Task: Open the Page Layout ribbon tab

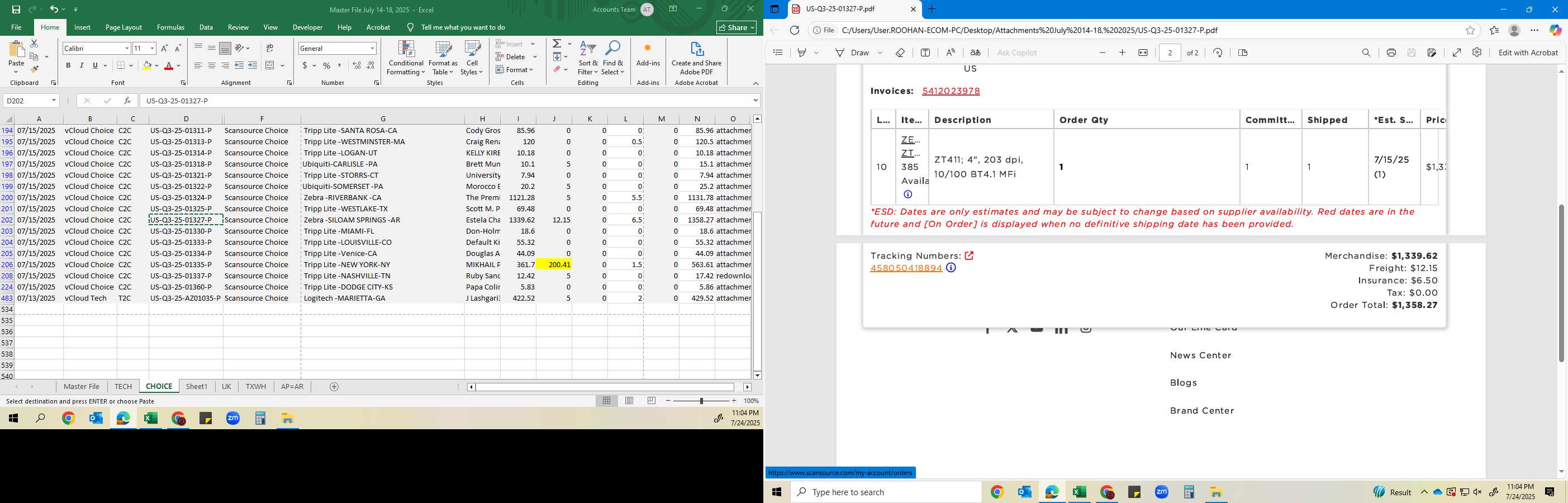Action: pos(123,27)
